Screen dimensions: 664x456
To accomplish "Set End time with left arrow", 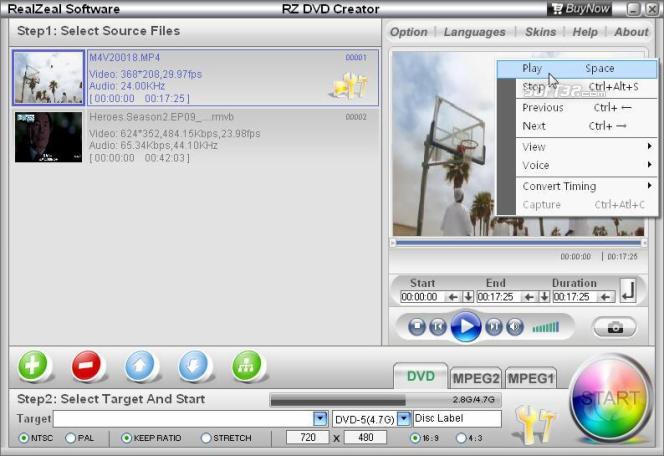I will click(529, 297).
